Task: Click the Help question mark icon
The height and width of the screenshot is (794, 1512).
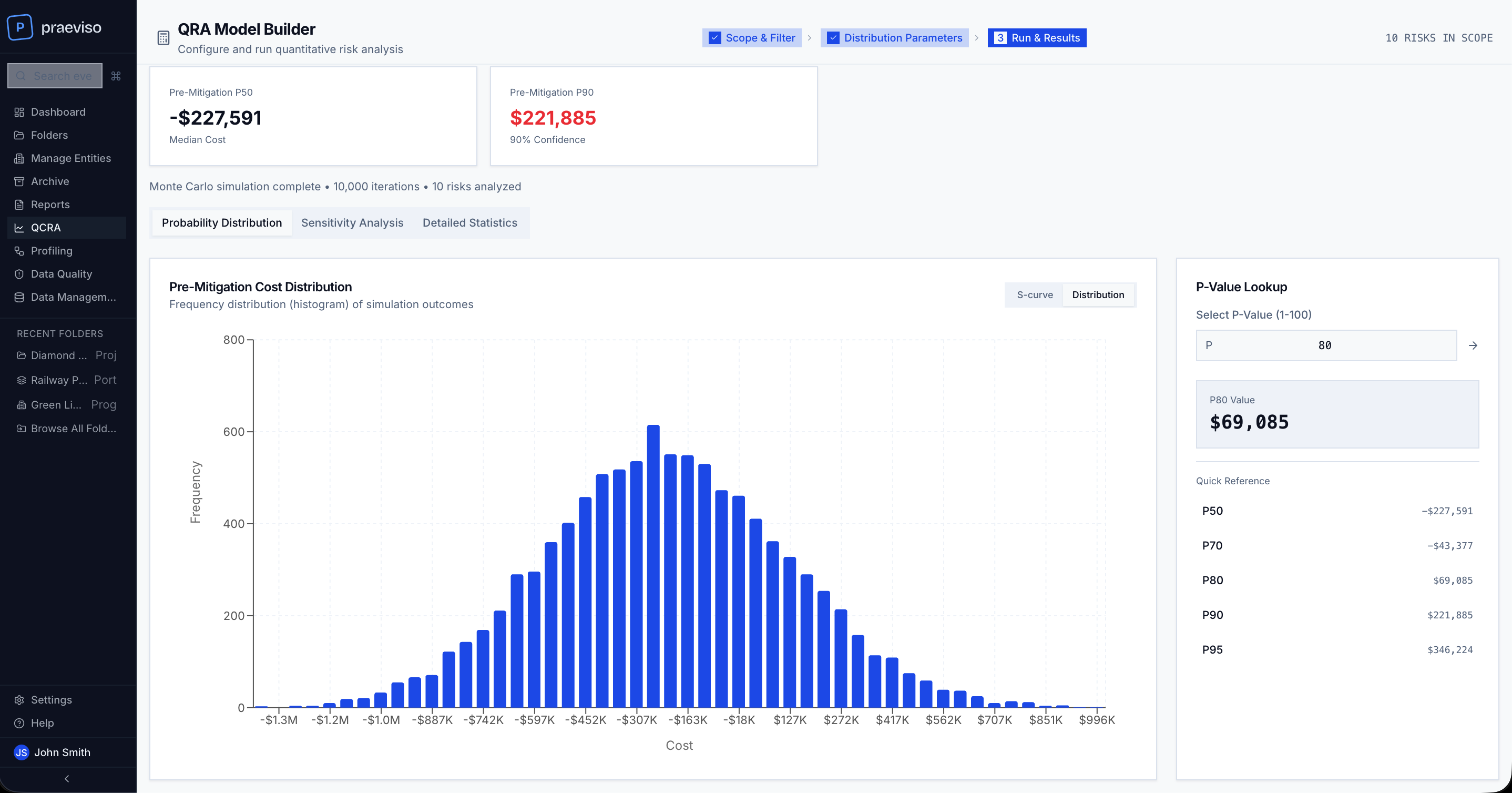Action: (19, 723)
